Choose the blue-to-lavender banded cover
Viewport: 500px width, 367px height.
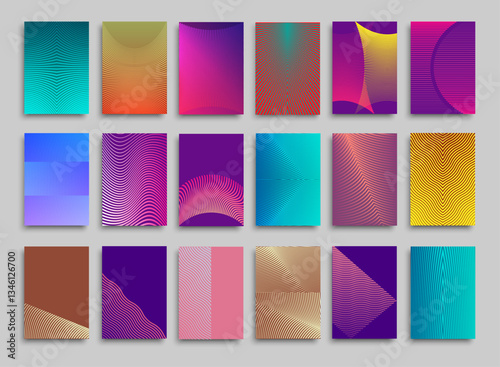point(57,179)
